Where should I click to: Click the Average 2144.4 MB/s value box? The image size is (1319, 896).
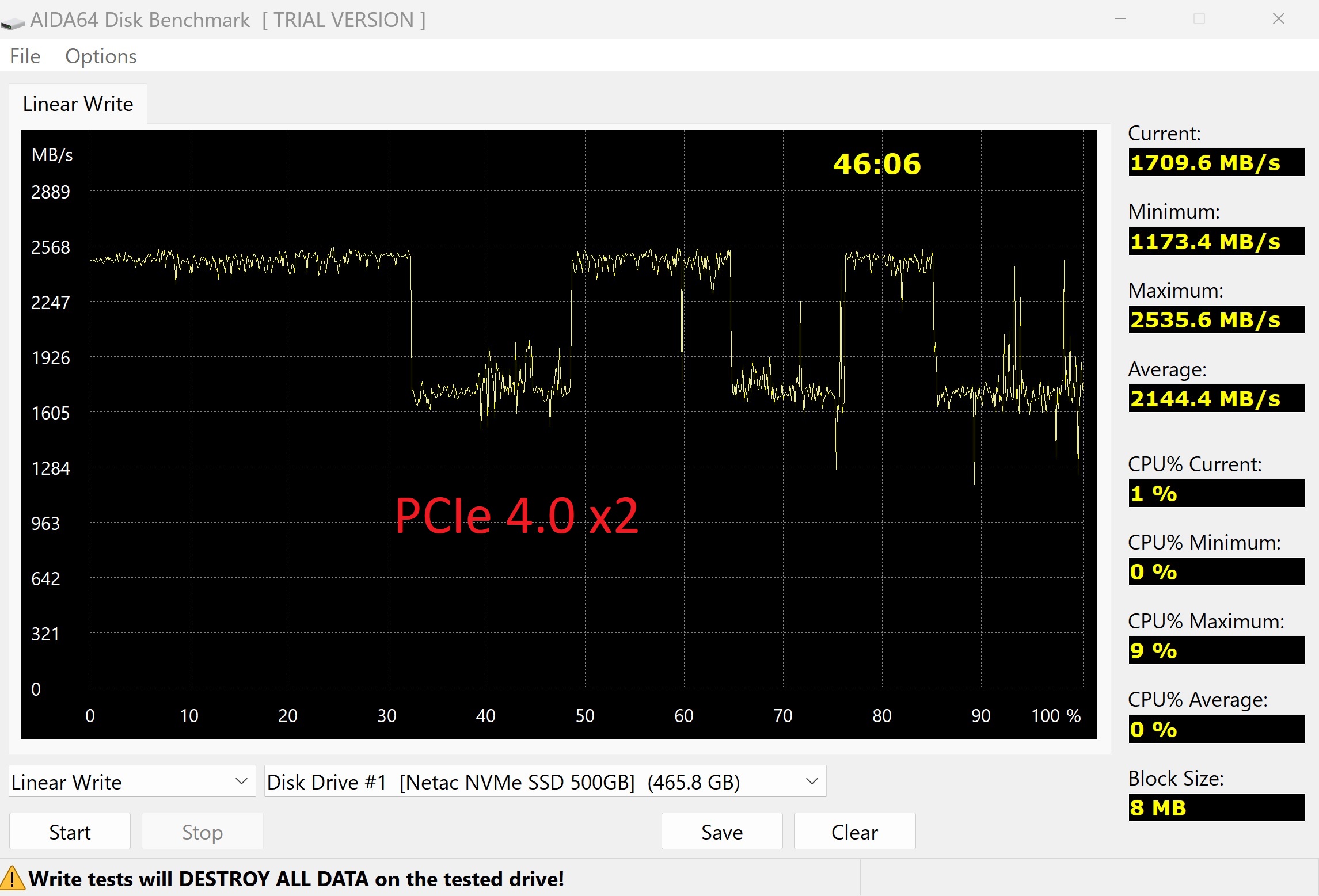tap(1215, 399)
